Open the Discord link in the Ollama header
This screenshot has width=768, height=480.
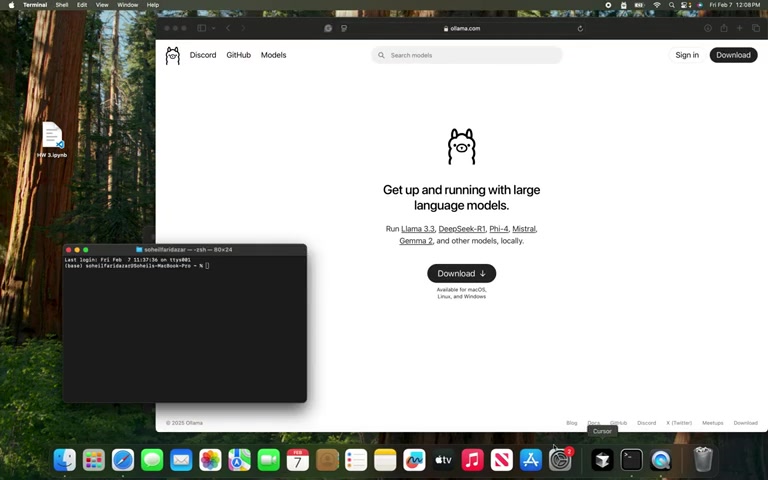[203, 55]
